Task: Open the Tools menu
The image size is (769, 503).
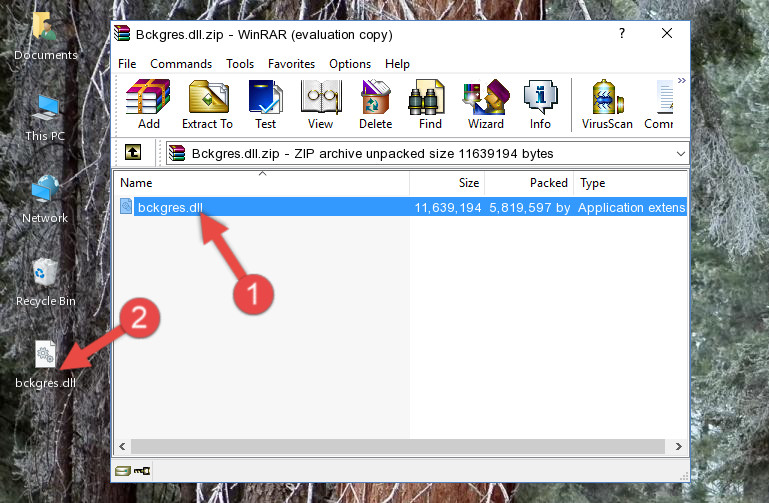Action: click(240, 64)
